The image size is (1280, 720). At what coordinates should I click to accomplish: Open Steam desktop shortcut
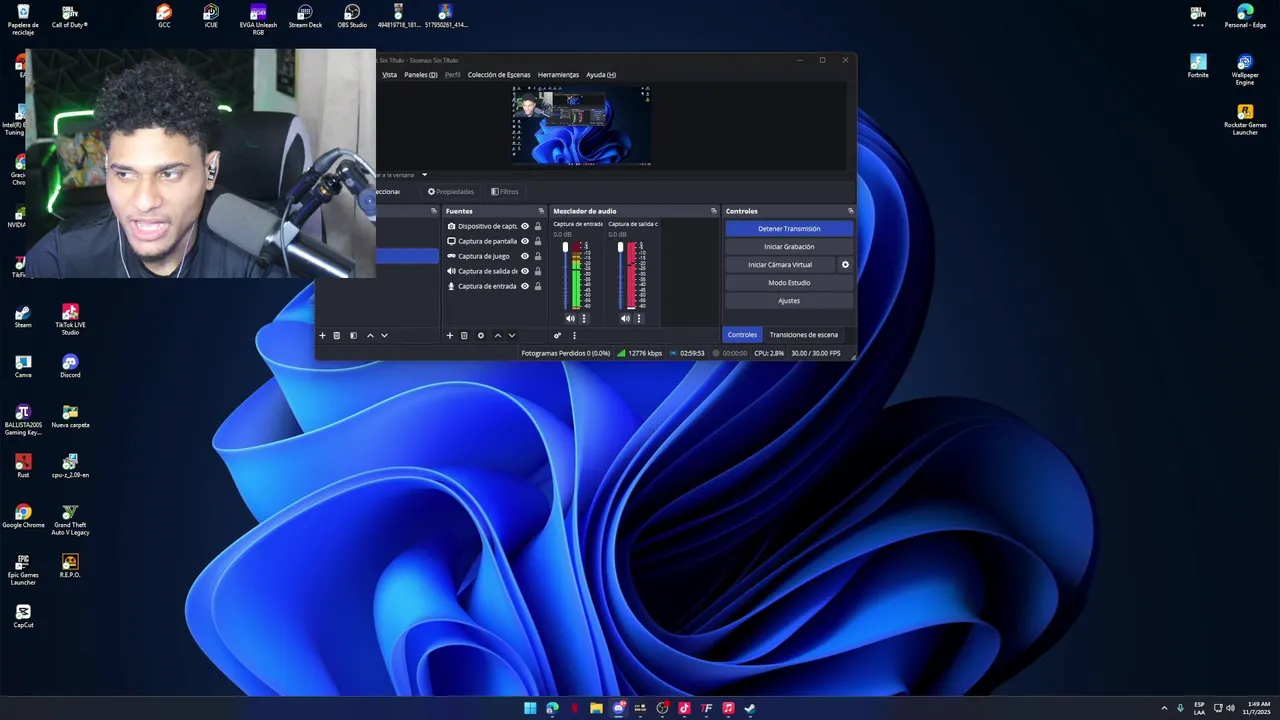click(x=23, y=317)
